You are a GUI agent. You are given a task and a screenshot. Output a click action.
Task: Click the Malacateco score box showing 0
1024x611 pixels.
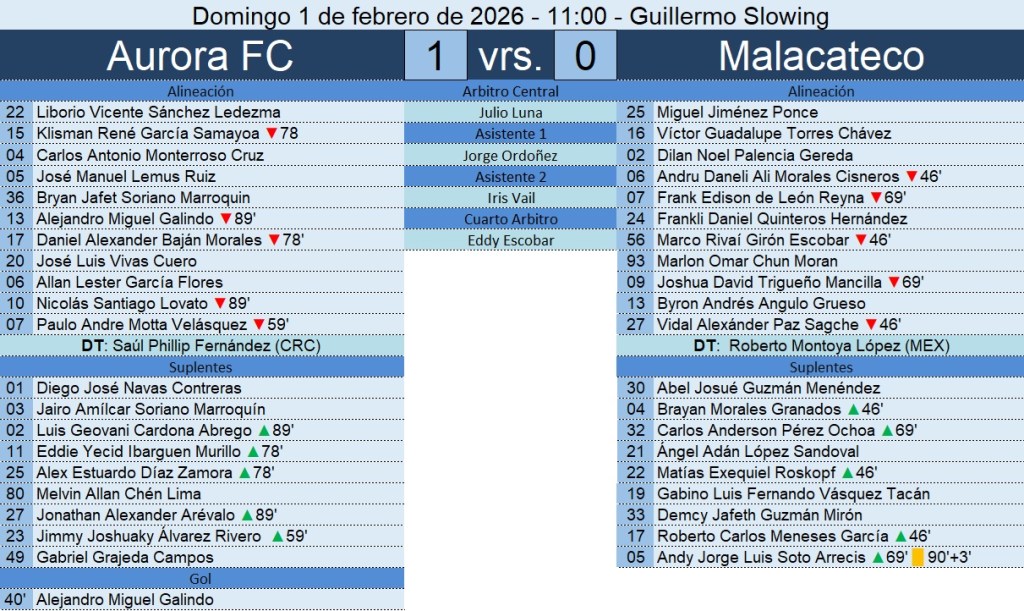pyautogui.click(x=585, y=56)
